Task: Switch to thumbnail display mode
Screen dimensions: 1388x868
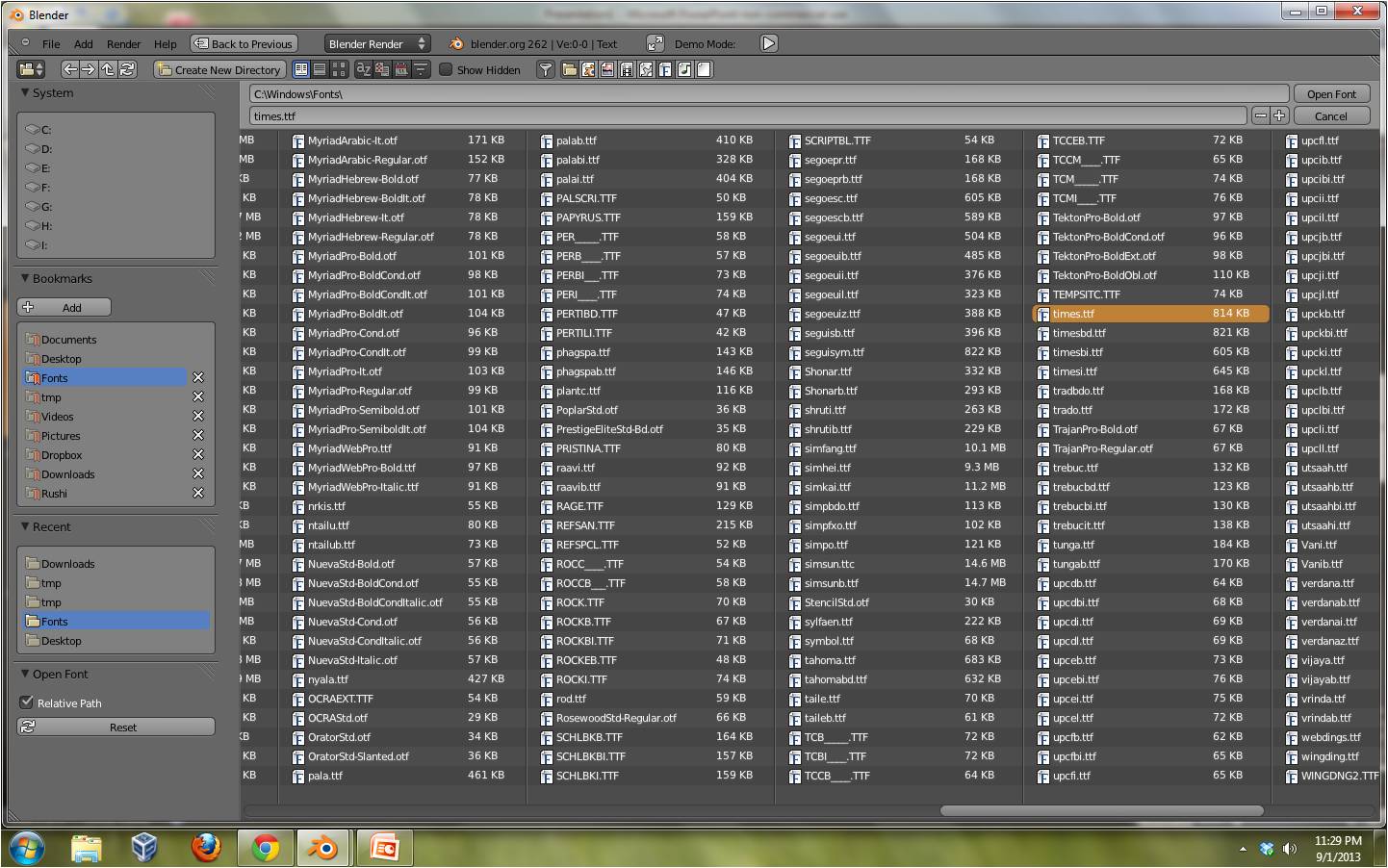Action: click(x=339, y=69)
